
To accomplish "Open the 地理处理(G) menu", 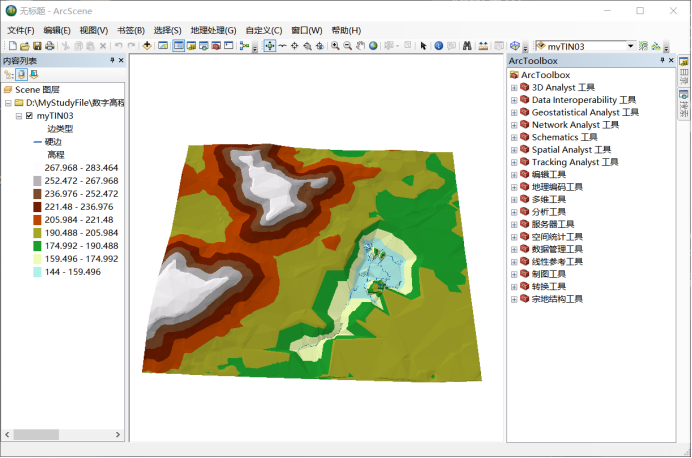I will tap(213, 30).
